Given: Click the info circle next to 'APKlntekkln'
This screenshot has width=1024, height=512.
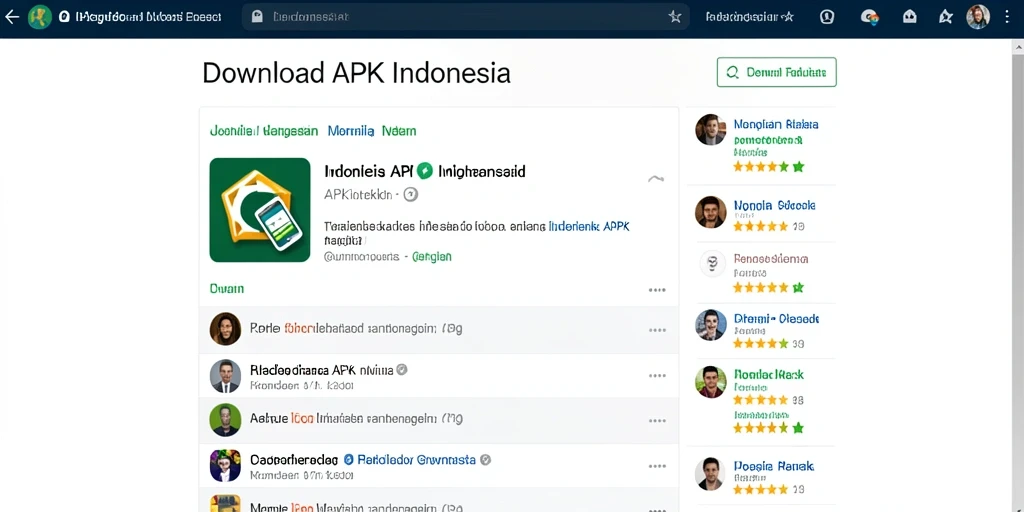Looking at the screenshot, I should click(411, 194).
